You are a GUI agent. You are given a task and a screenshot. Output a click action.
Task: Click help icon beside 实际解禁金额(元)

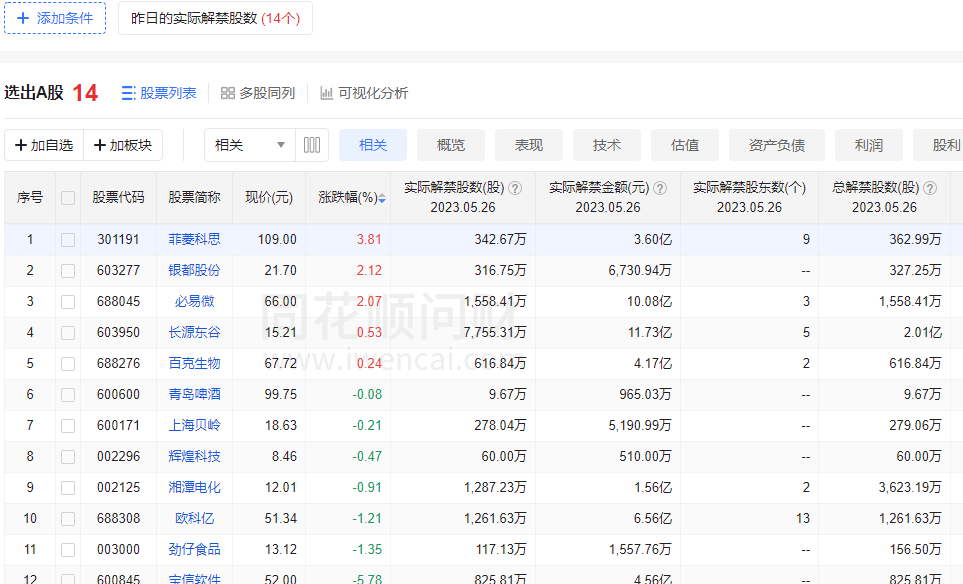[660, 188]
